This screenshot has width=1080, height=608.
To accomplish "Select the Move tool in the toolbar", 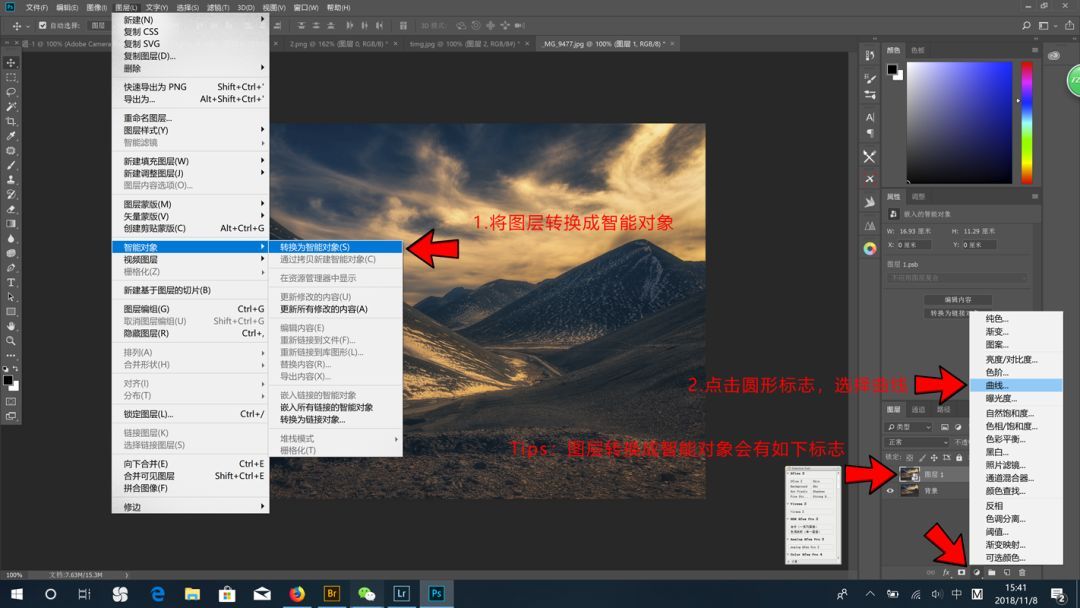I will point(11,63).
